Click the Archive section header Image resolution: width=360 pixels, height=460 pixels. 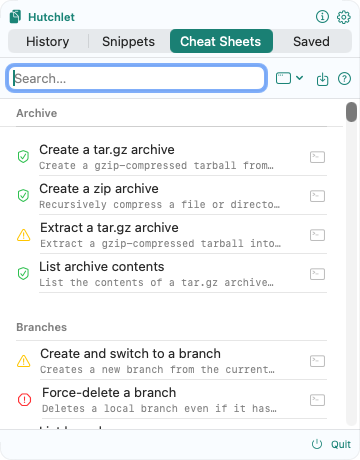(37, 113)
